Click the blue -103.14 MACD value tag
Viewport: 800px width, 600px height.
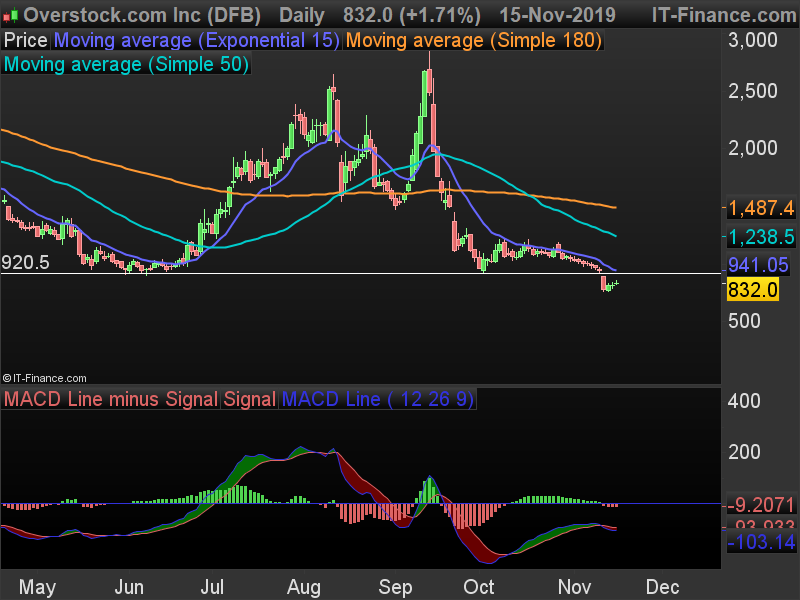click(761, 541)
